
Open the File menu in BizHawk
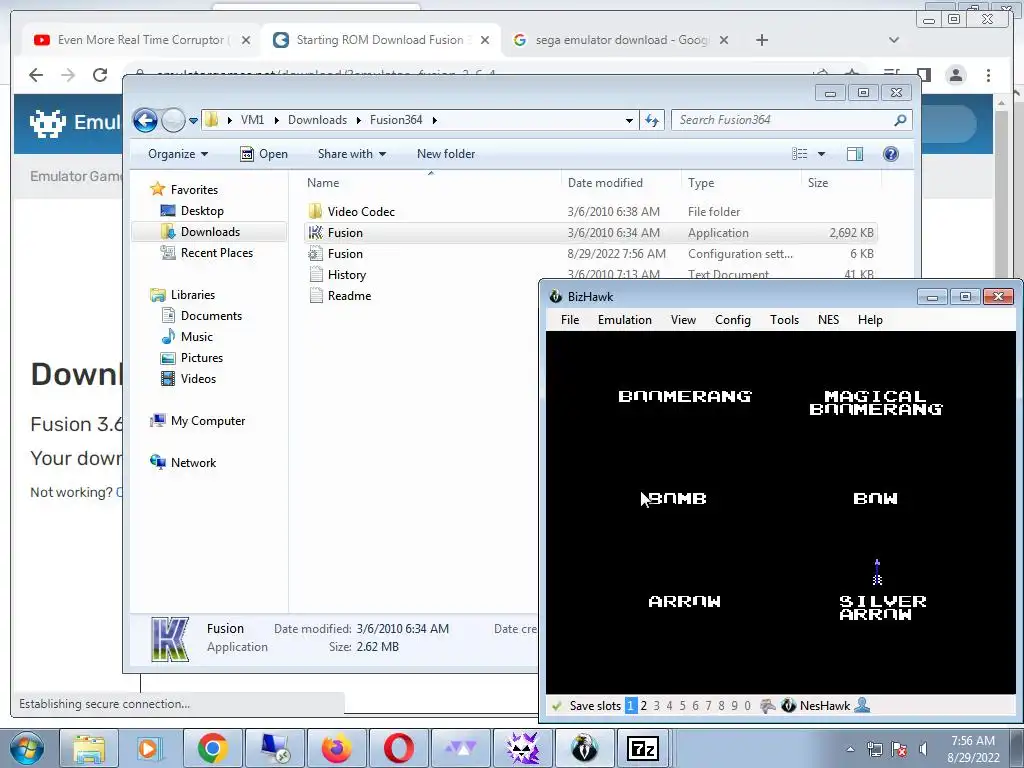[x=569, y=320]
